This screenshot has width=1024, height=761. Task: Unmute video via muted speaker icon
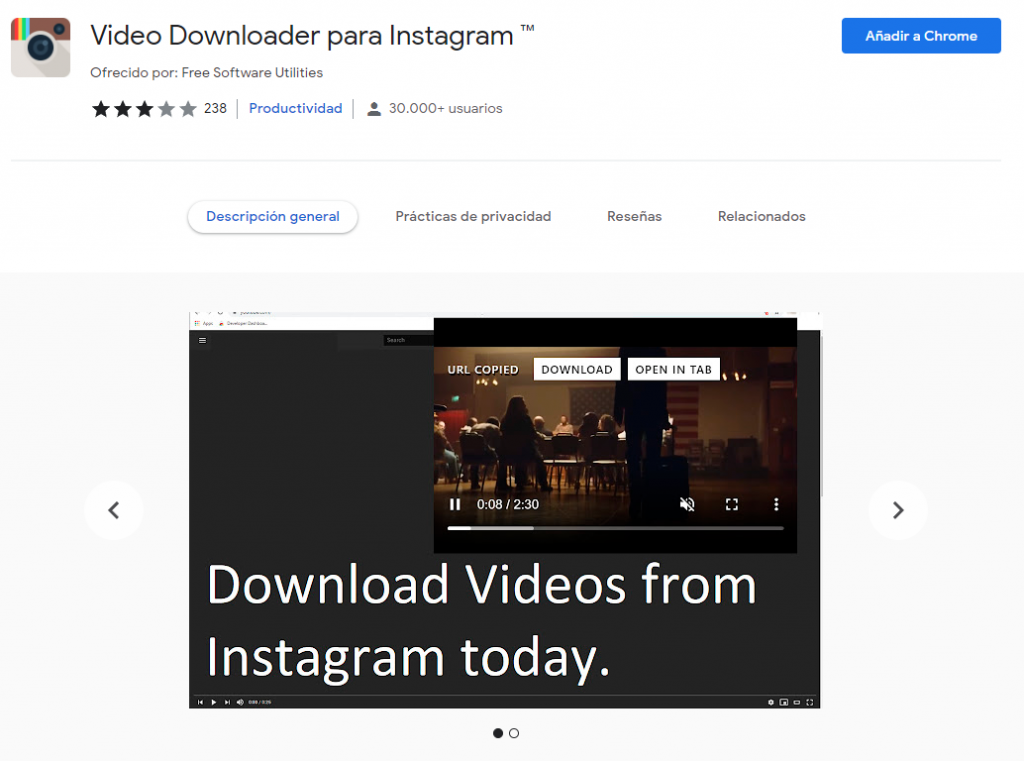(687, 504)
